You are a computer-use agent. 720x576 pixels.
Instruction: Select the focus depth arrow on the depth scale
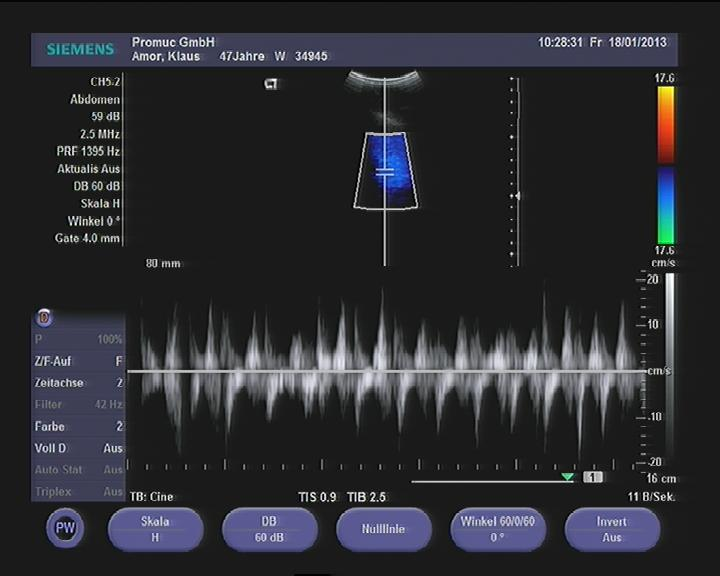coord(516,196)
